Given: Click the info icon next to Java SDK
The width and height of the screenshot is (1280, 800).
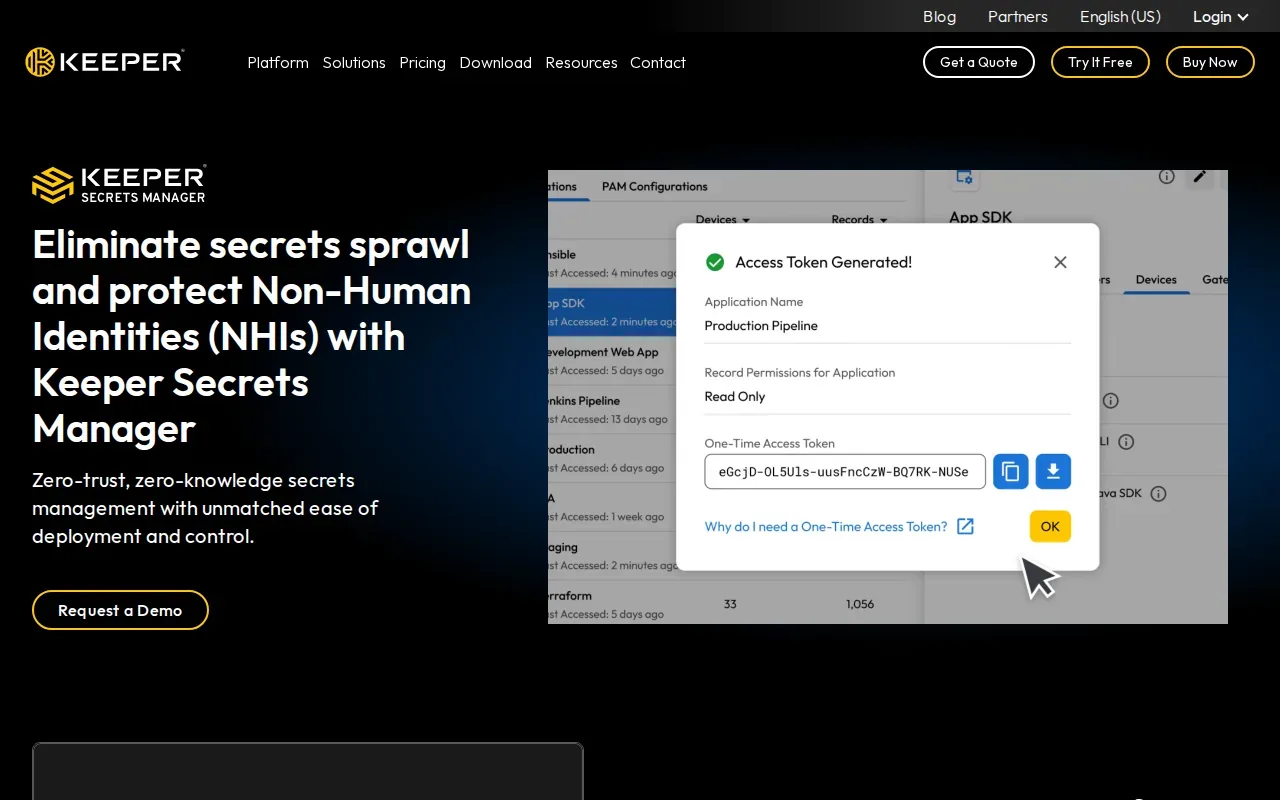Looking at the screenshot, I should [x=1158, y=494].
